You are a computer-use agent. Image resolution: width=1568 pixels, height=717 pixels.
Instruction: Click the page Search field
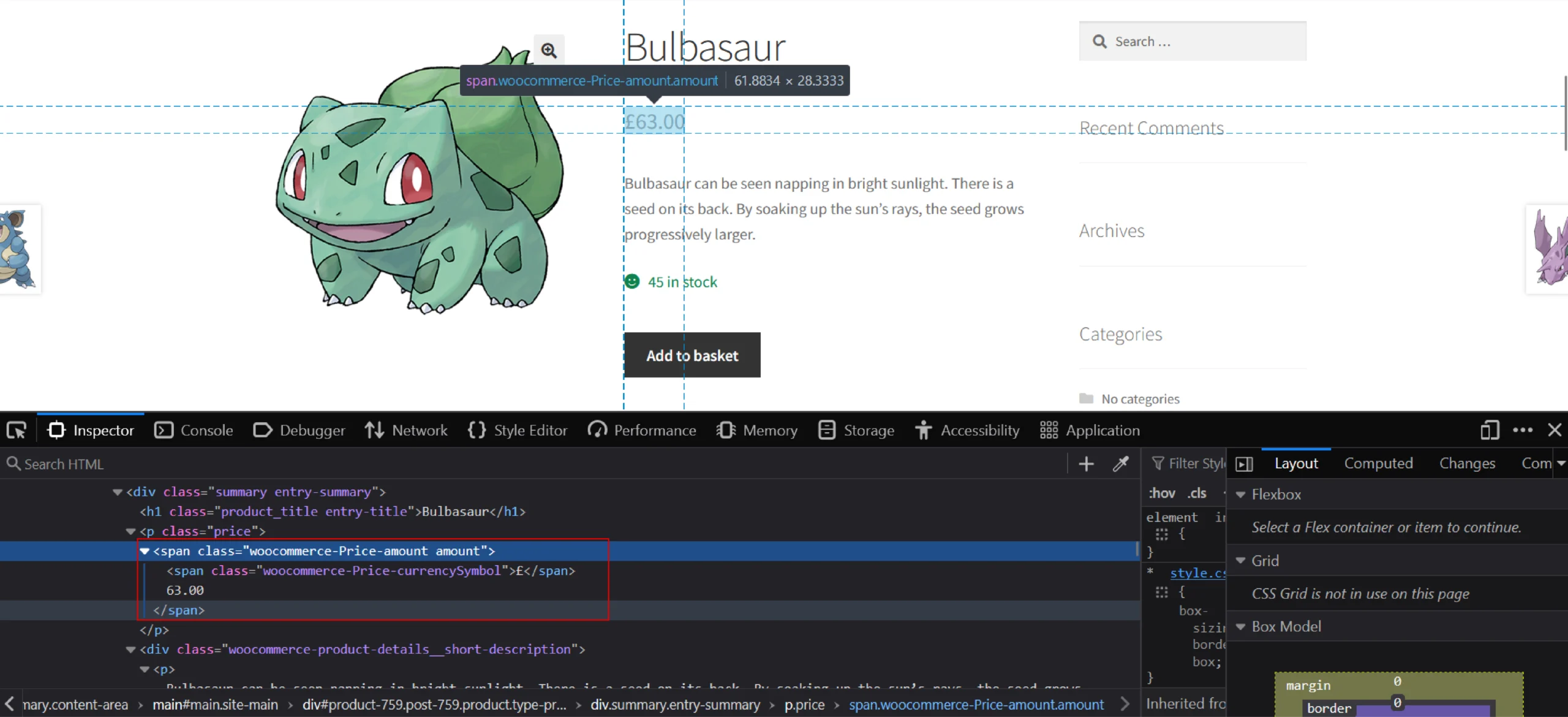click(x=1193, y=42)
